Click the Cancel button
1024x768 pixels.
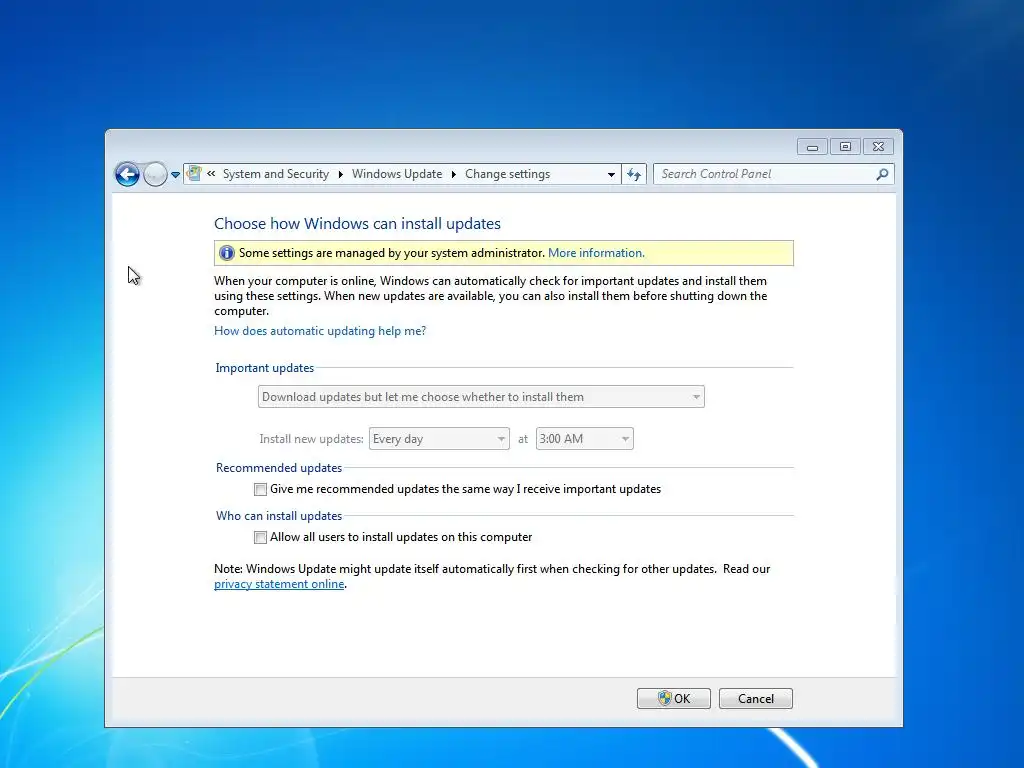[756, 698]
